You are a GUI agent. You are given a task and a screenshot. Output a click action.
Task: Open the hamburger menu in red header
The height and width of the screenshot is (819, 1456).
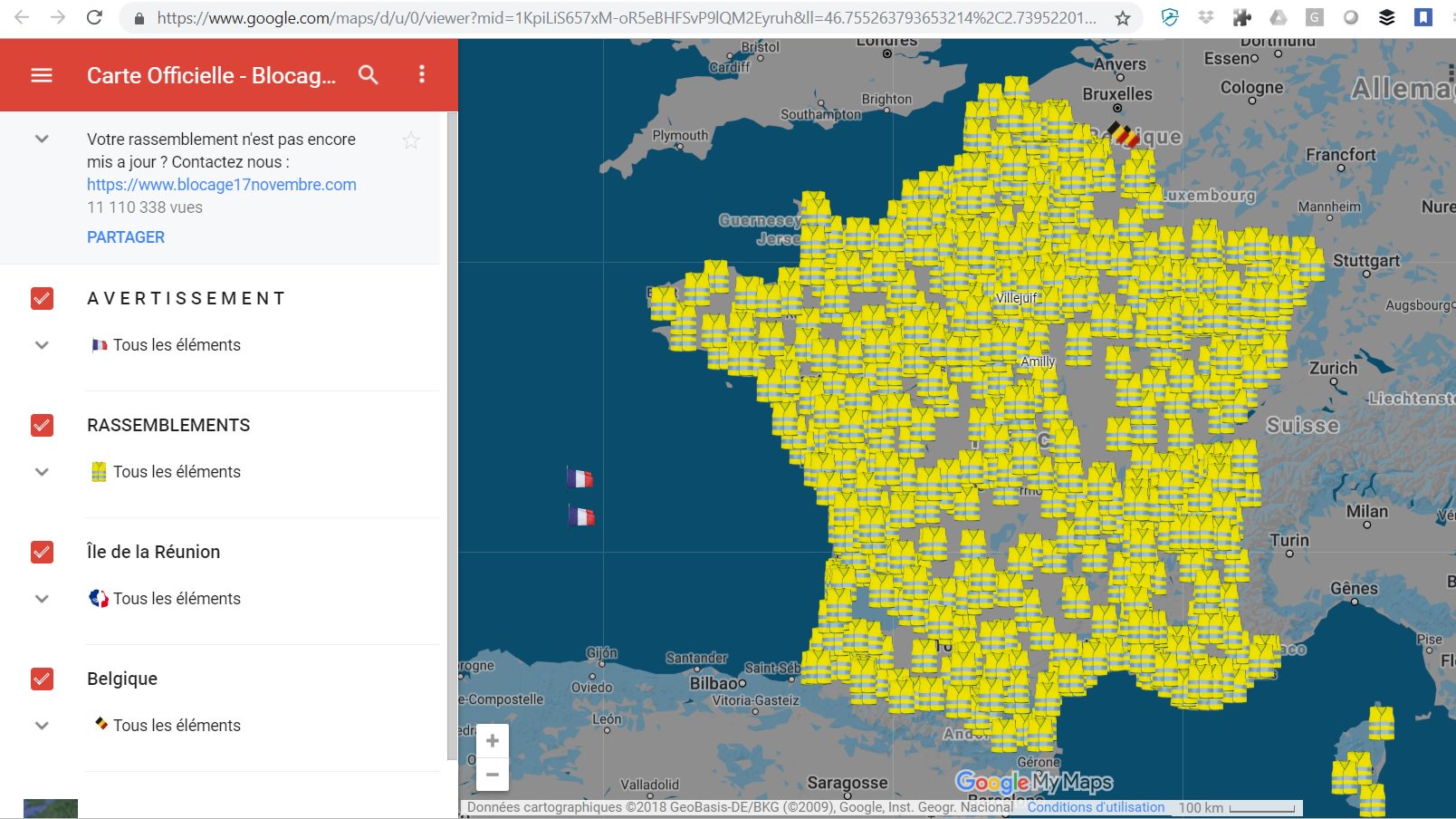click(x=42, y=75)
